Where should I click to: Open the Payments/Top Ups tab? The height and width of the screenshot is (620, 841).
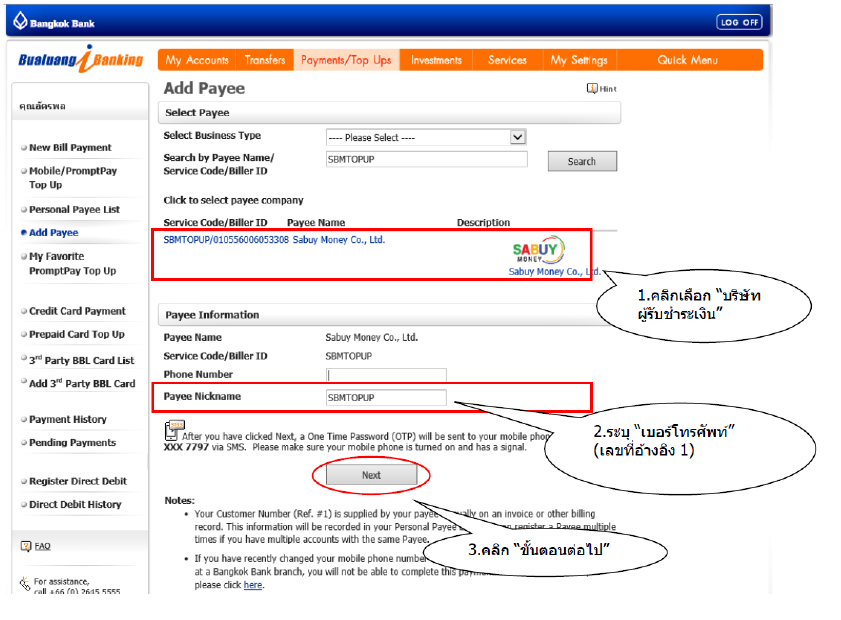[x=346, y=60]
